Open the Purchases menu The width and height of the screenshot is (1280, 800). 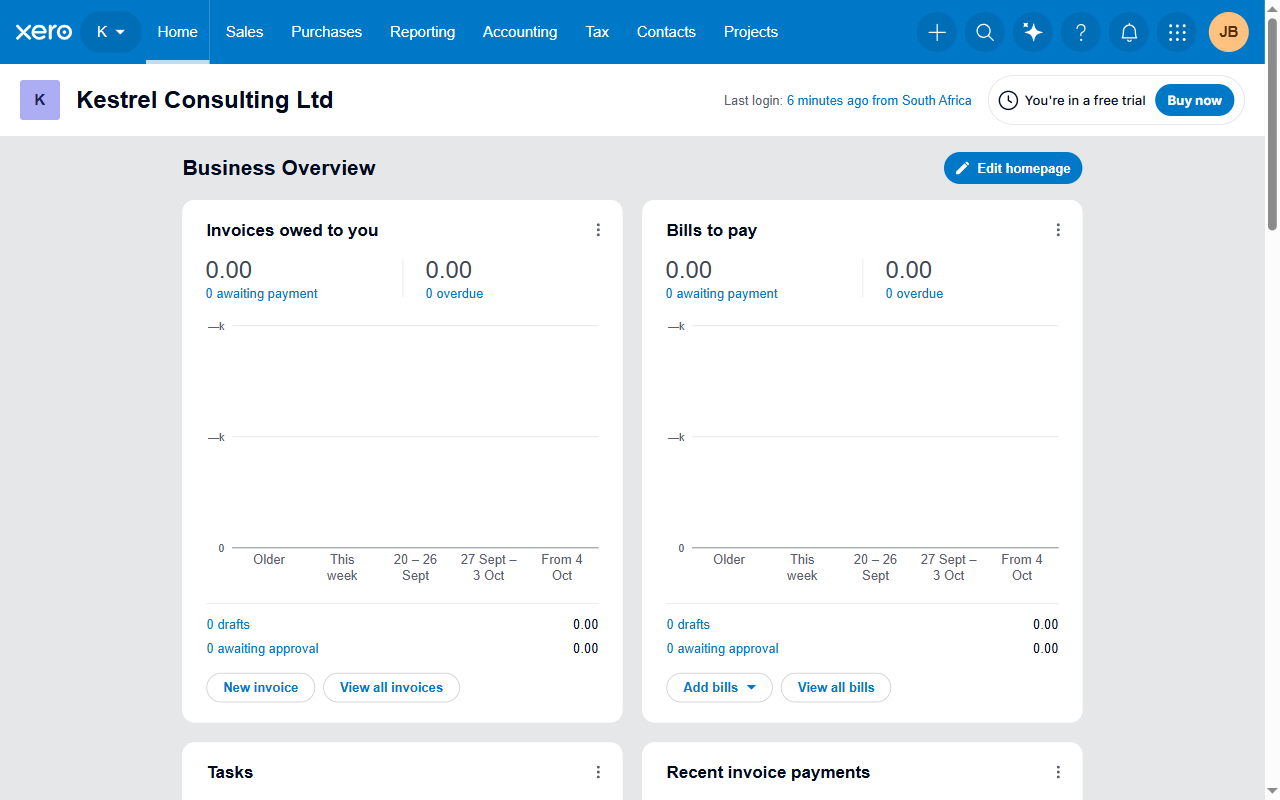[326, 32]
